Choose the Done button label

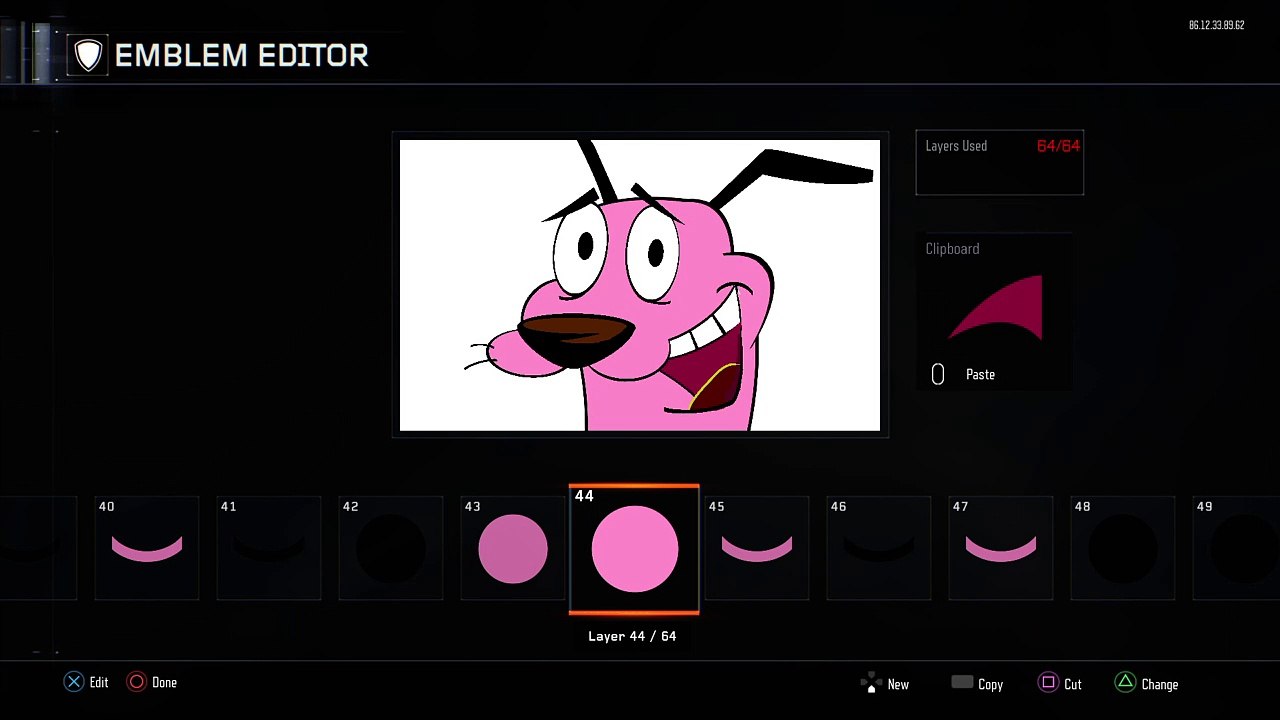click(x=164, y=683)
